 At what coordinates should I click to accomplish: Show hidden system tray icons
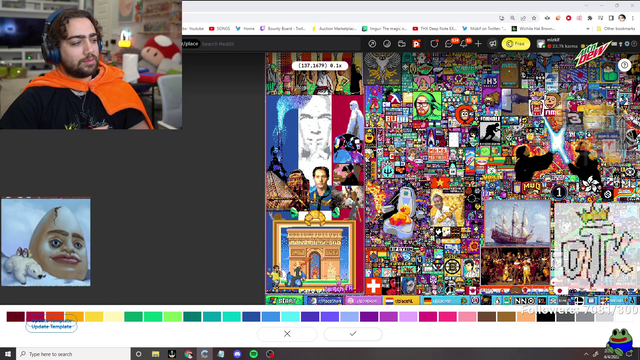[586, 354]
